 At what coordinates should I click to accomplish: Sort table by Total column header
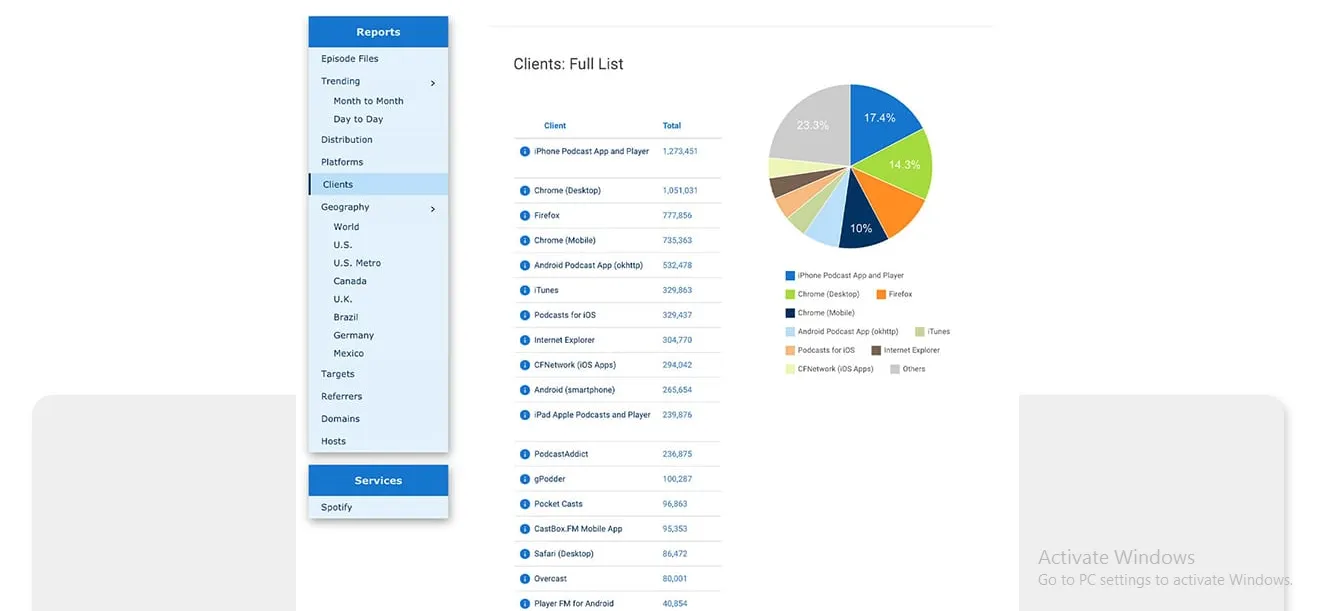coord(672,126)
